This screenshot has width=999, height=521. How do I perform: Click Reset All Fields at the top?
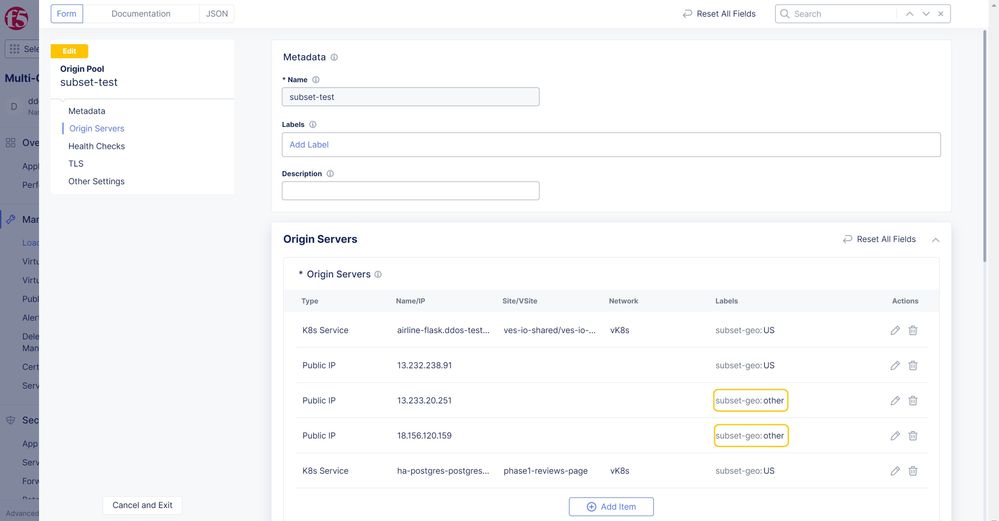pyautogui.click(x=718, y=14)
